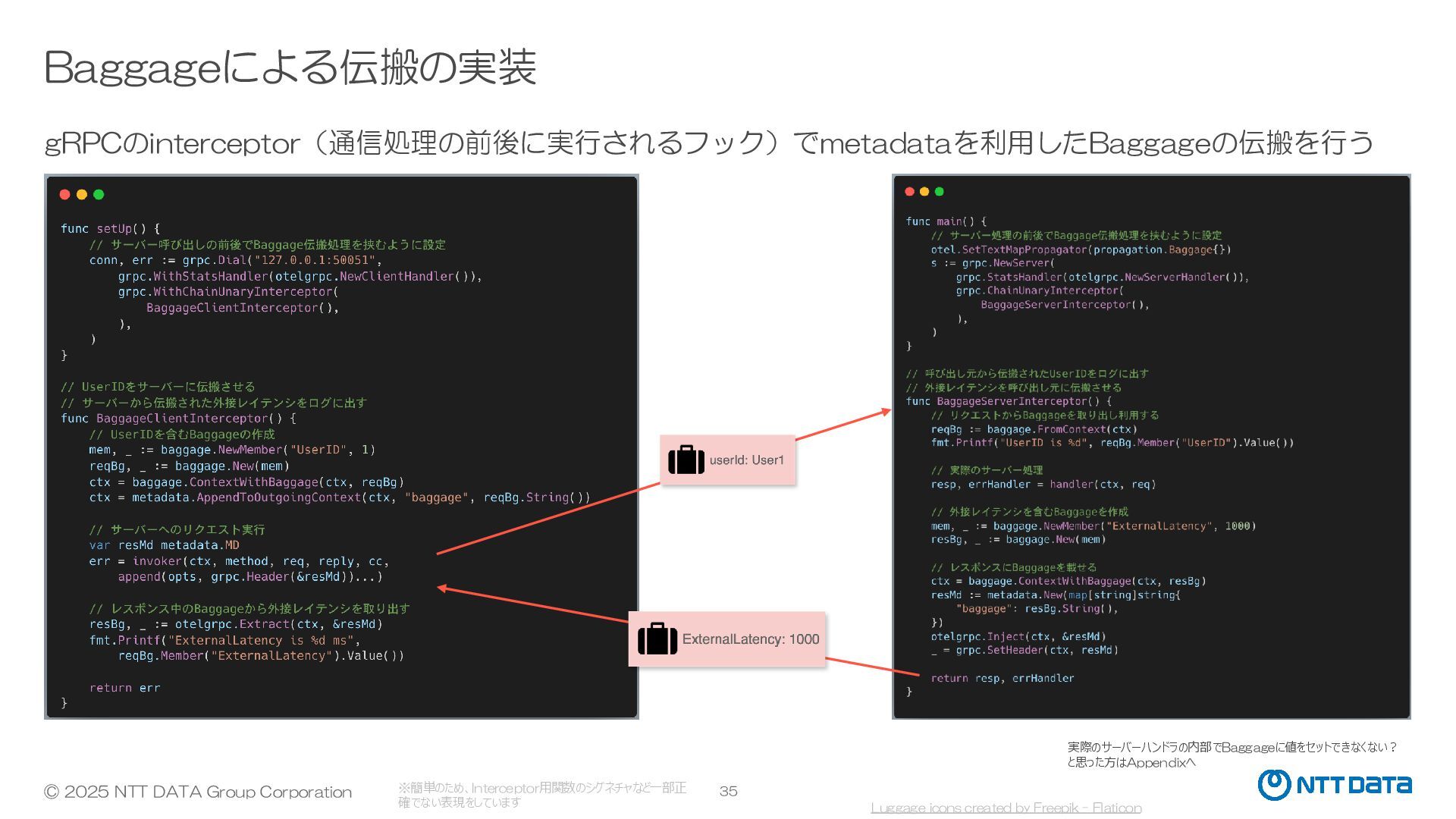
Task: Click page number 35
Action: (728, 791)
